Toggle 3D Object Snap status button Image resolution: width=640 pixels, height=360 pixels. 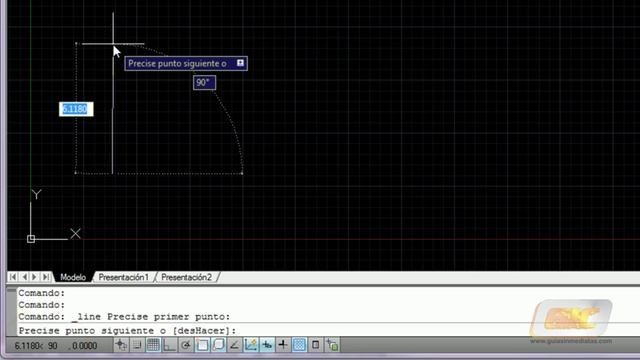(x=218, y=345)
